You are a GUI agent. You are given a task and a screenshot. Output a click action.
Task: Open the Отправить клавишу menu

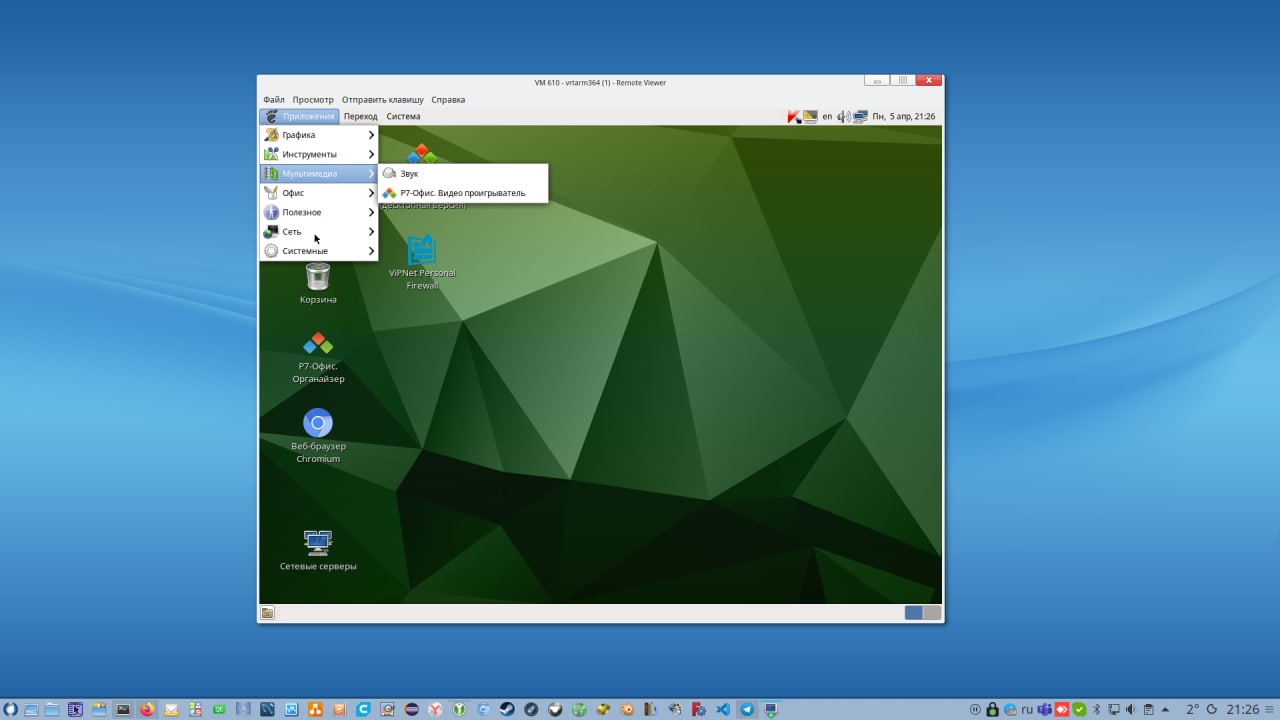tap(382, 100)
